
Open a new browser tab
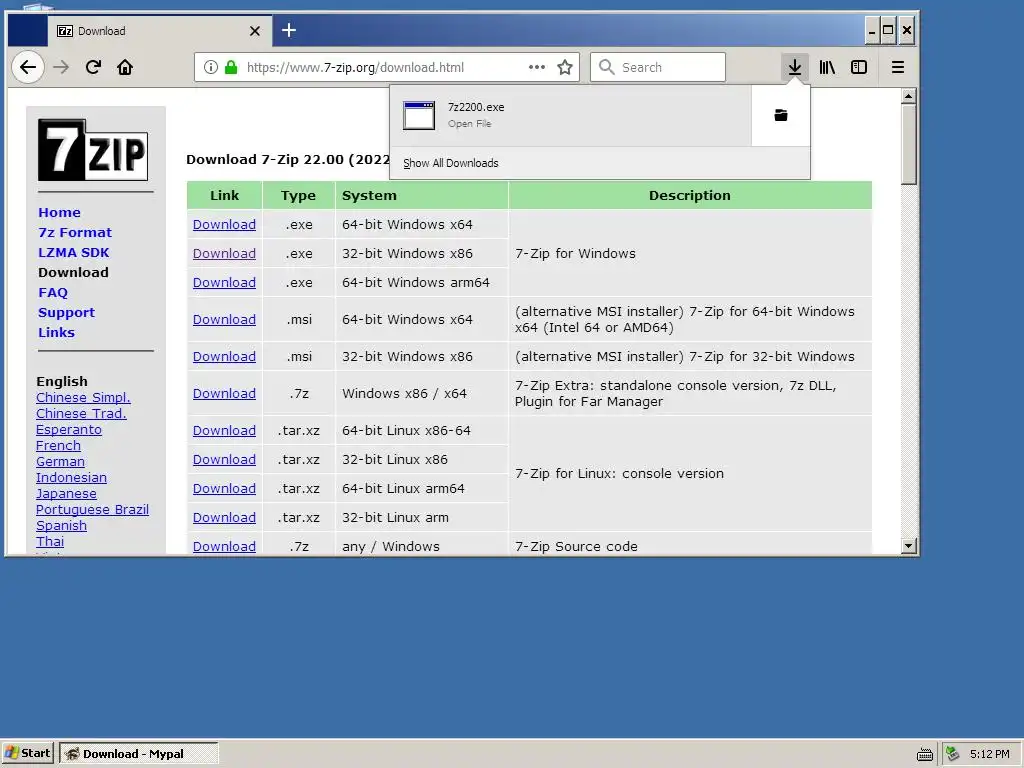289,30
